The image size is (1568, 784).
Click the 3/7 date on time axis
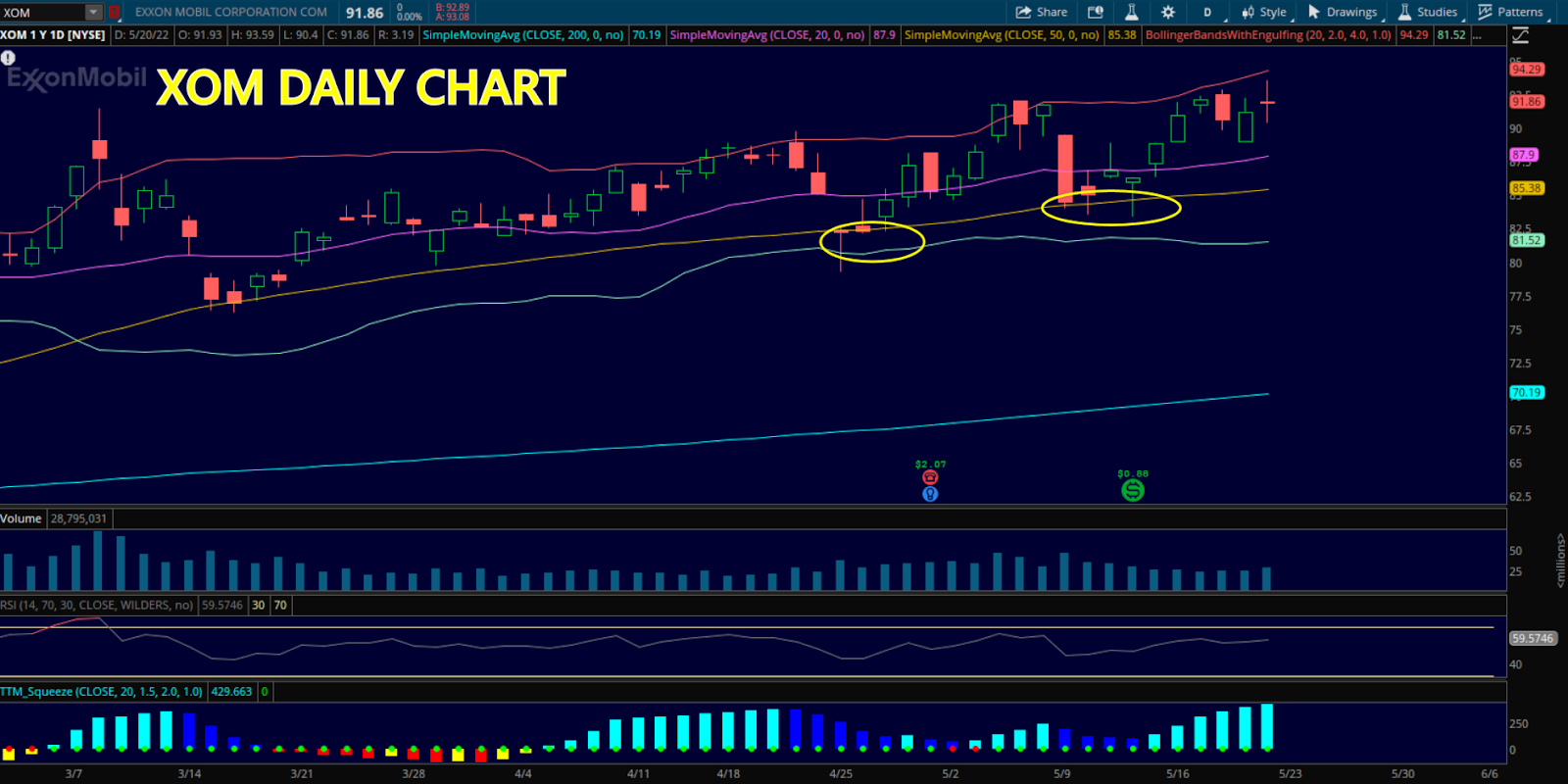[73, 774]
